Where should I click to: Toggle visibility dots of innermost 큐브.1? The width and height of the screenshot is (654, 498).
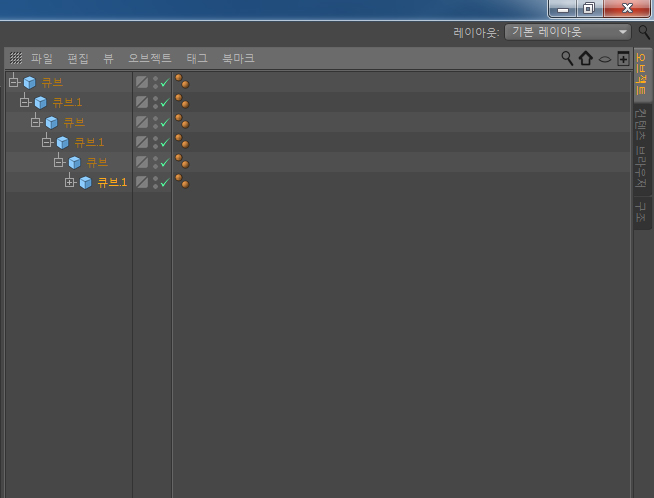(x=155, y=182)
